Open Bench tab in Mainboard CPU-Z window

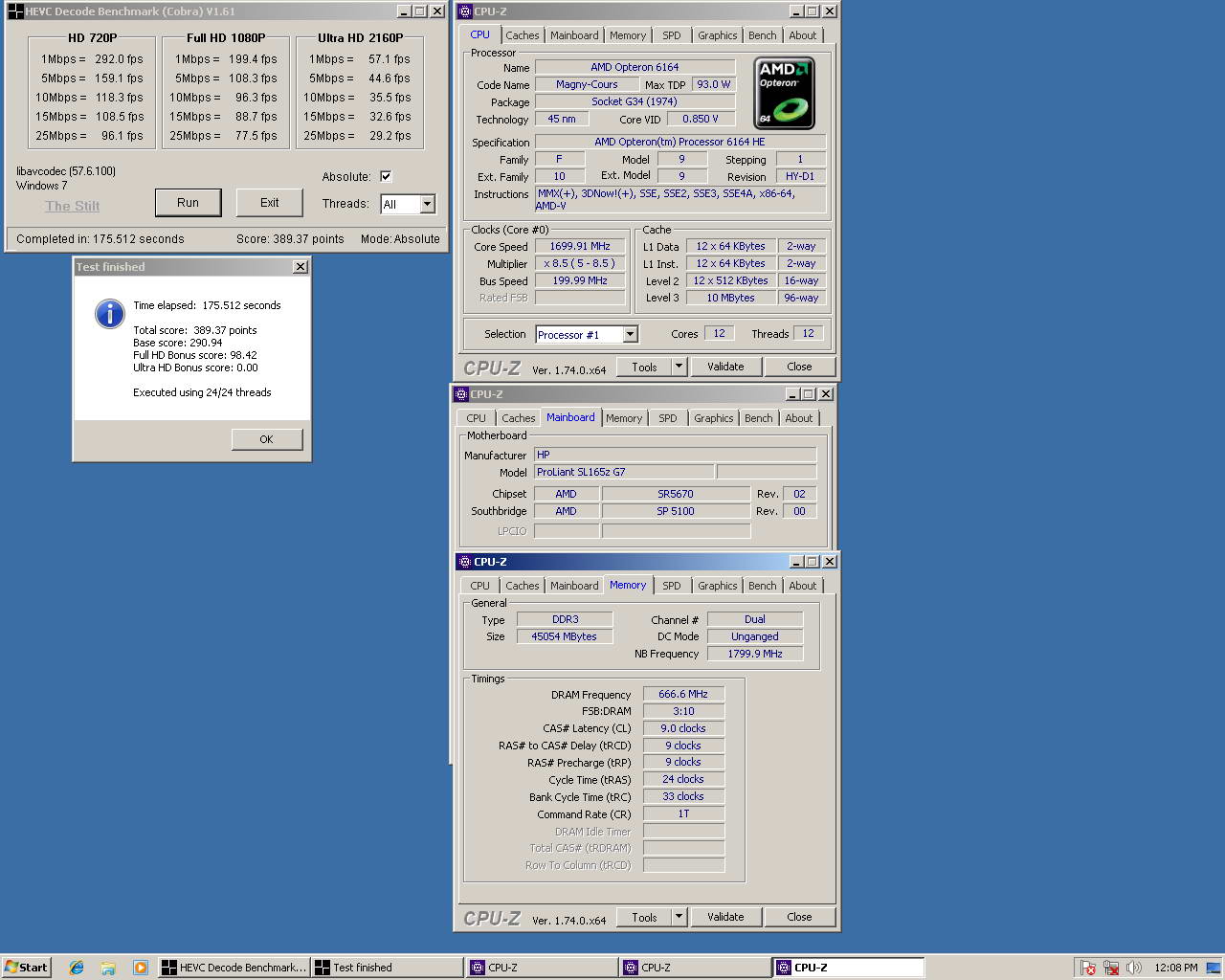coord(759,418)
